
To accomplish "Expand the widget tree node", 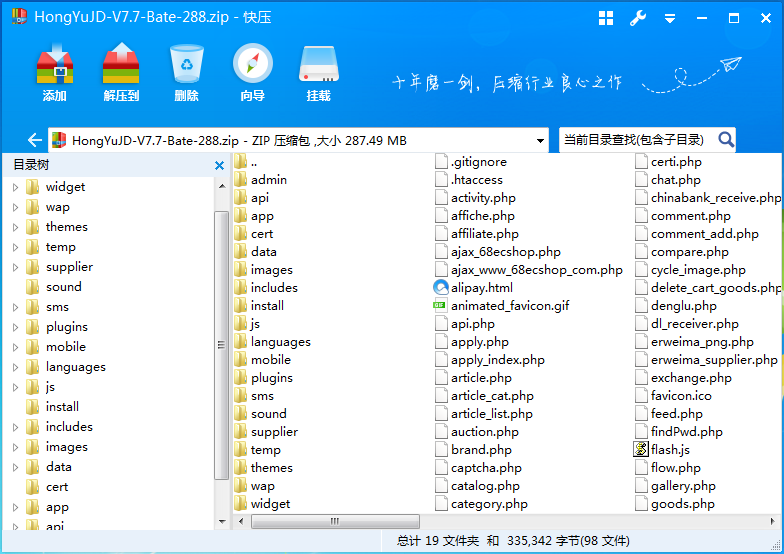I will tap(16, 187).
